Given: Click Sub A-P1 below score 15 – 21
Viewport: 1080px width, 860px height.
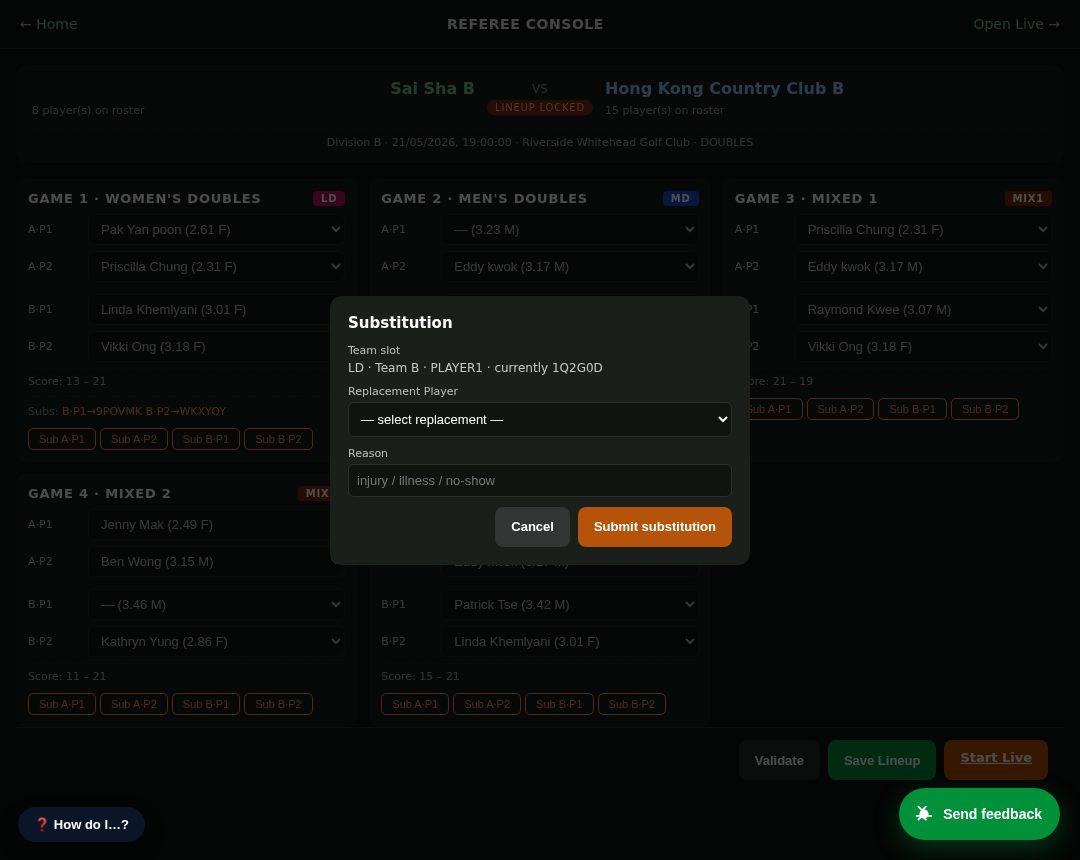Looking at the screenshot, I should pos(415,704).
